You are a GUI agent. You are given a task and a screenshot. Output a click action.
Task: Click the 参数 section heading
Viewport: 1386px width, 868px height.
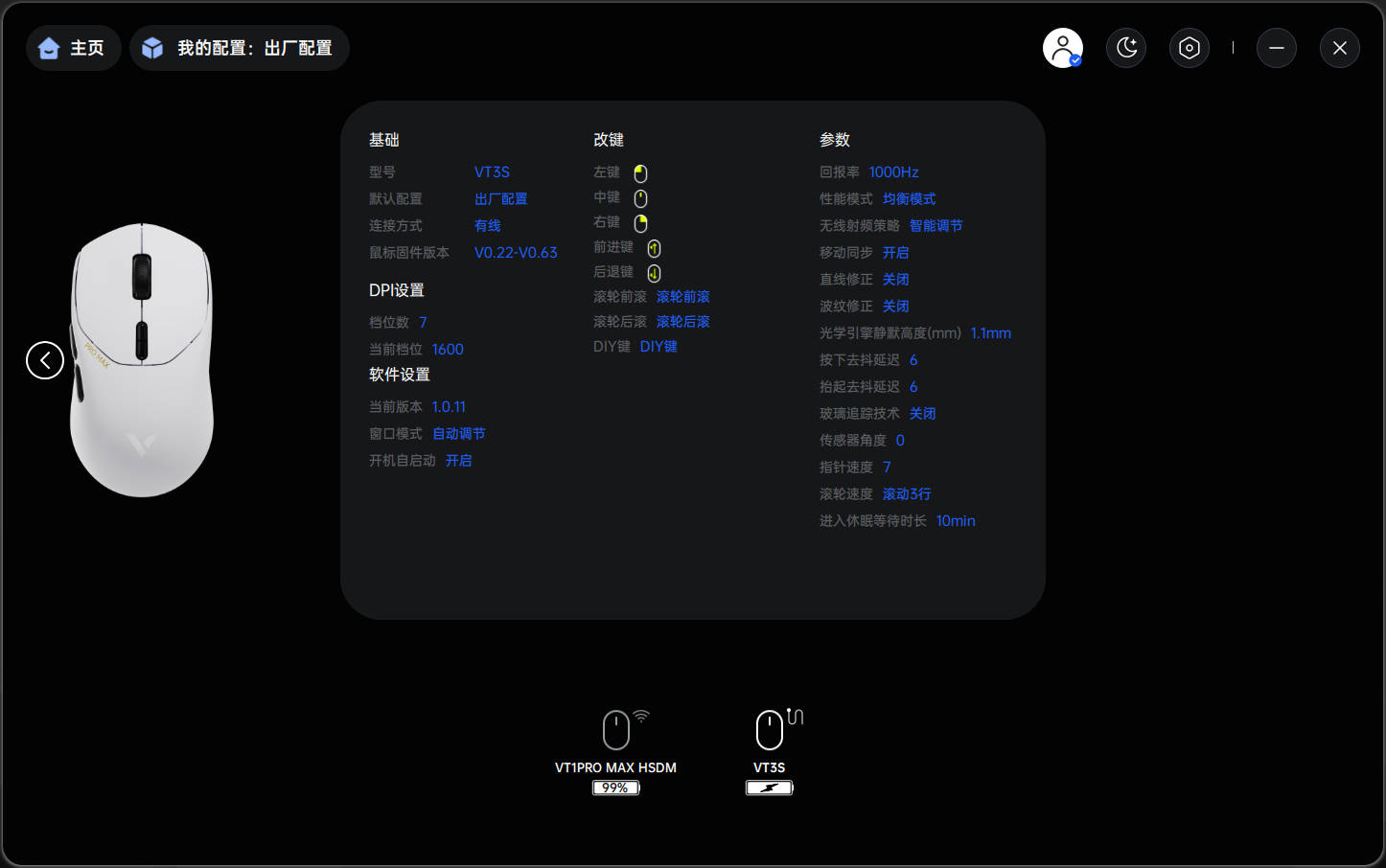(835, 140)
